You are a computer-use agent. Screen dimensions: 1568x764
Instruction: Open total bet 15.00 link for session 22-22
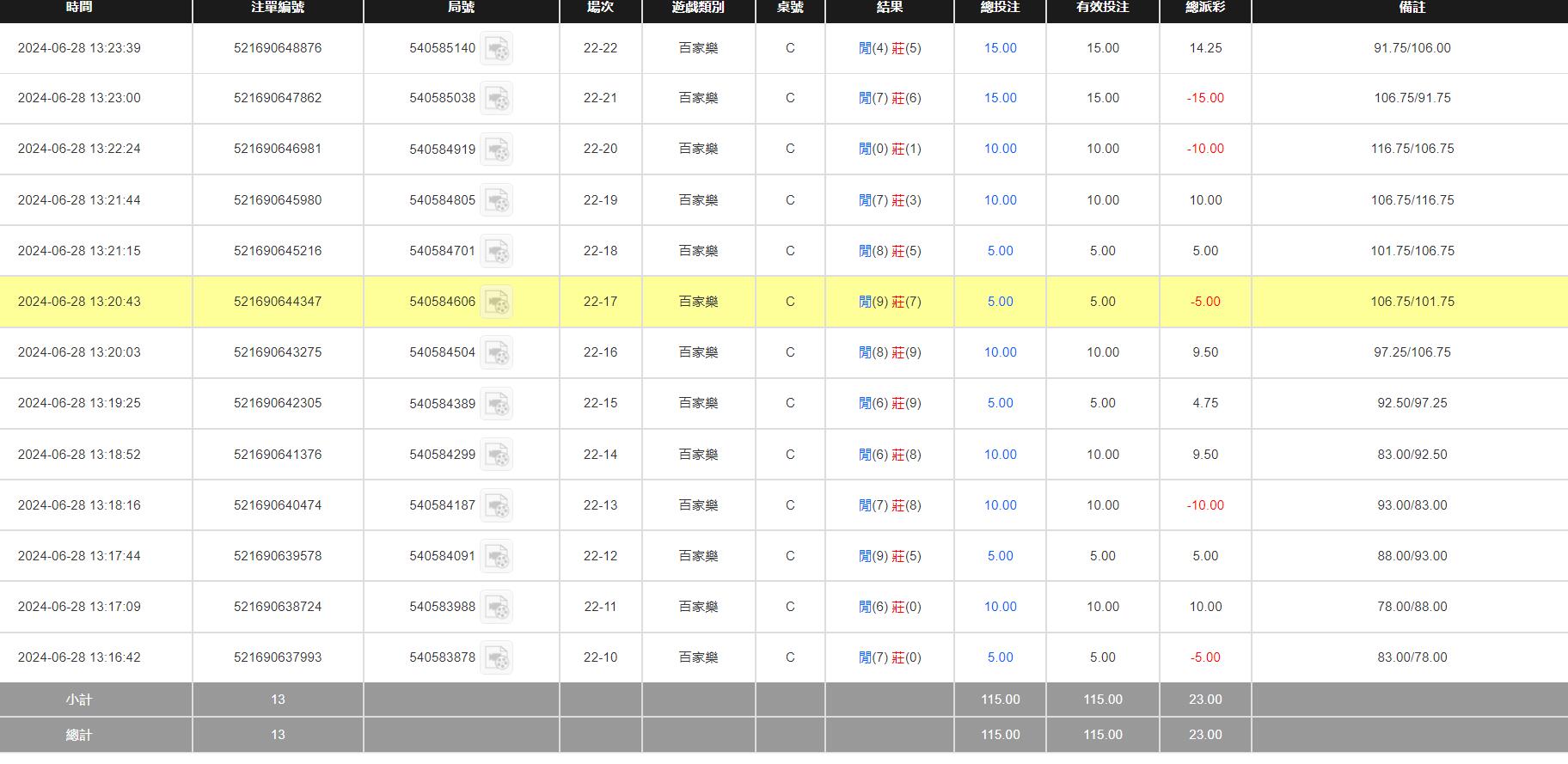click(x=1000, y=48)
